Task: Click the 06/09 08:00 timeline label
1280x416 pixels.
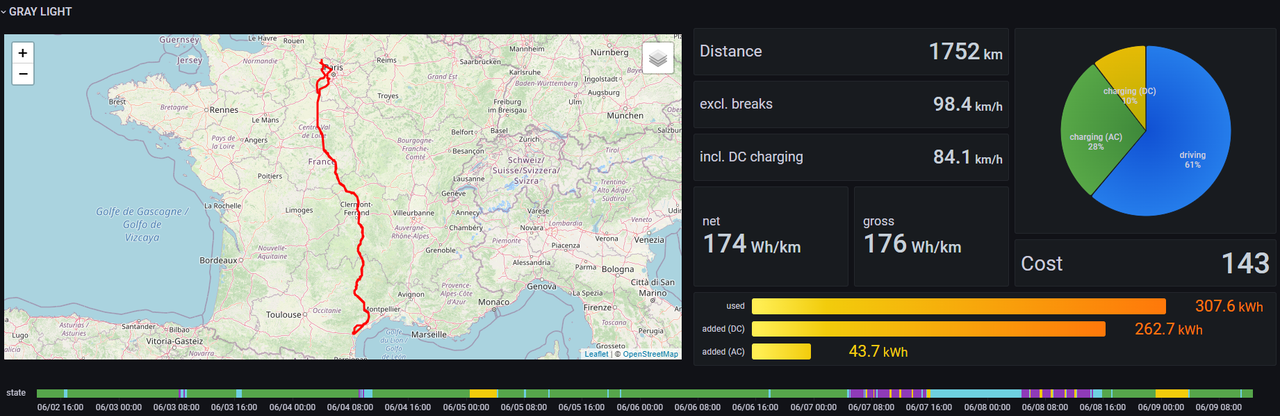Action: pyautogui.click(x=1219, y=408)
